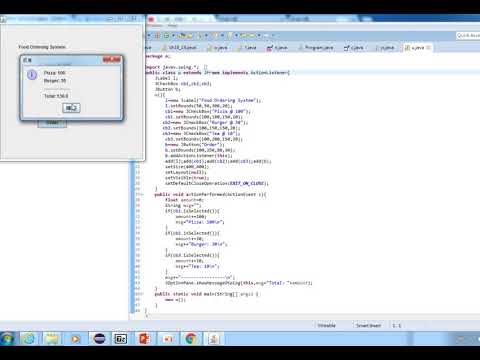Open Internet Explorer from the taskbar

[29, 339]
